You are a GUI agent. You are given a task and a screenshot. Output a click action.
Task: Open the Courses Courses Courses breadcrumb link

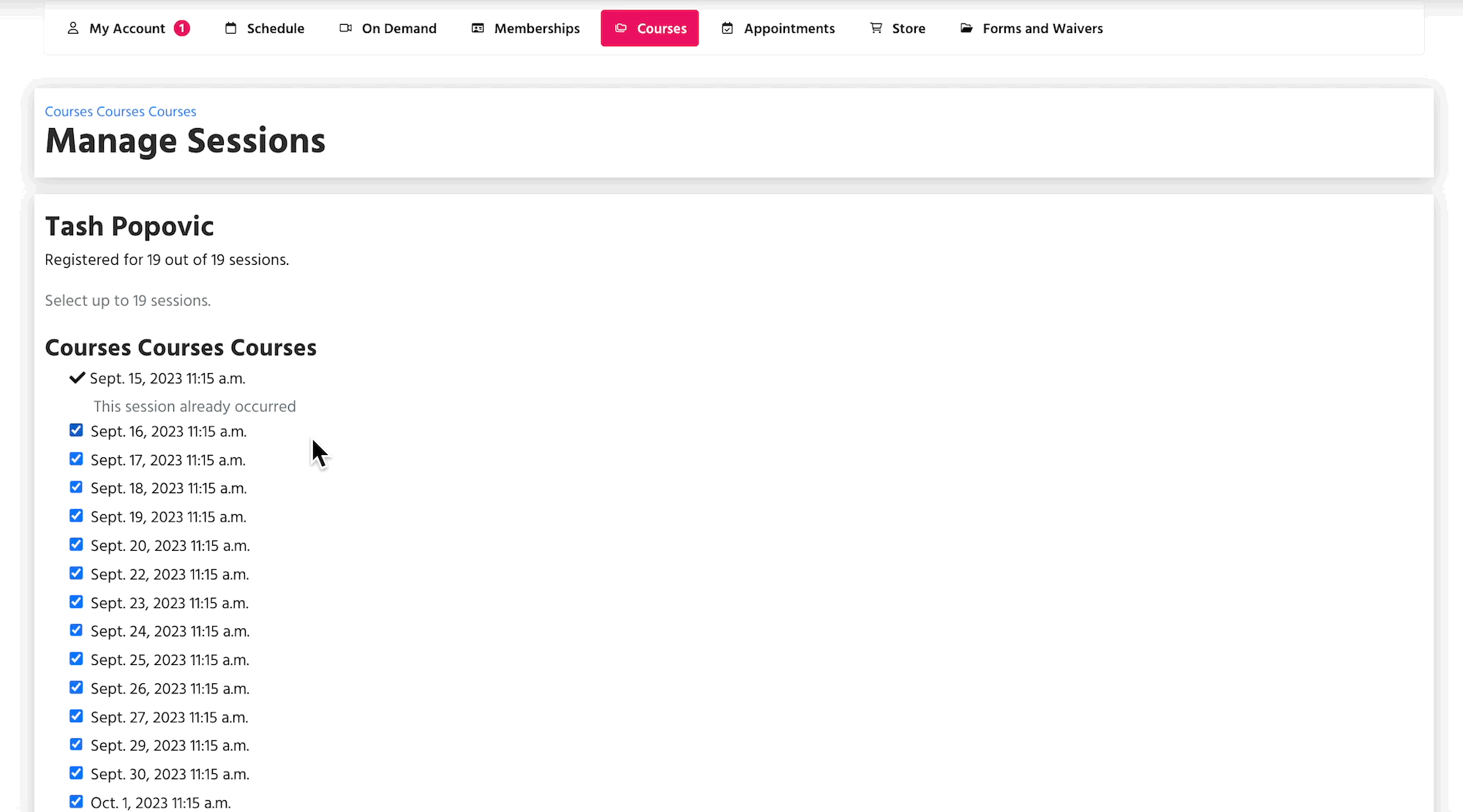121,111
